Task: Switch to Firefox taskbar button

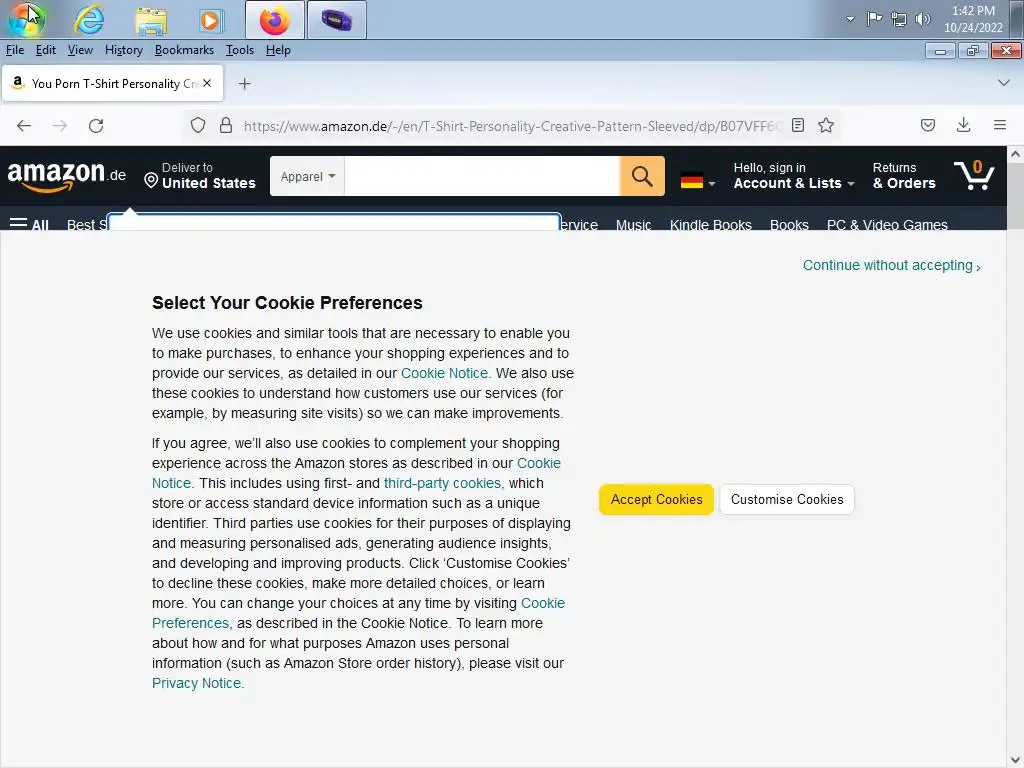Action: coord(275,20)
